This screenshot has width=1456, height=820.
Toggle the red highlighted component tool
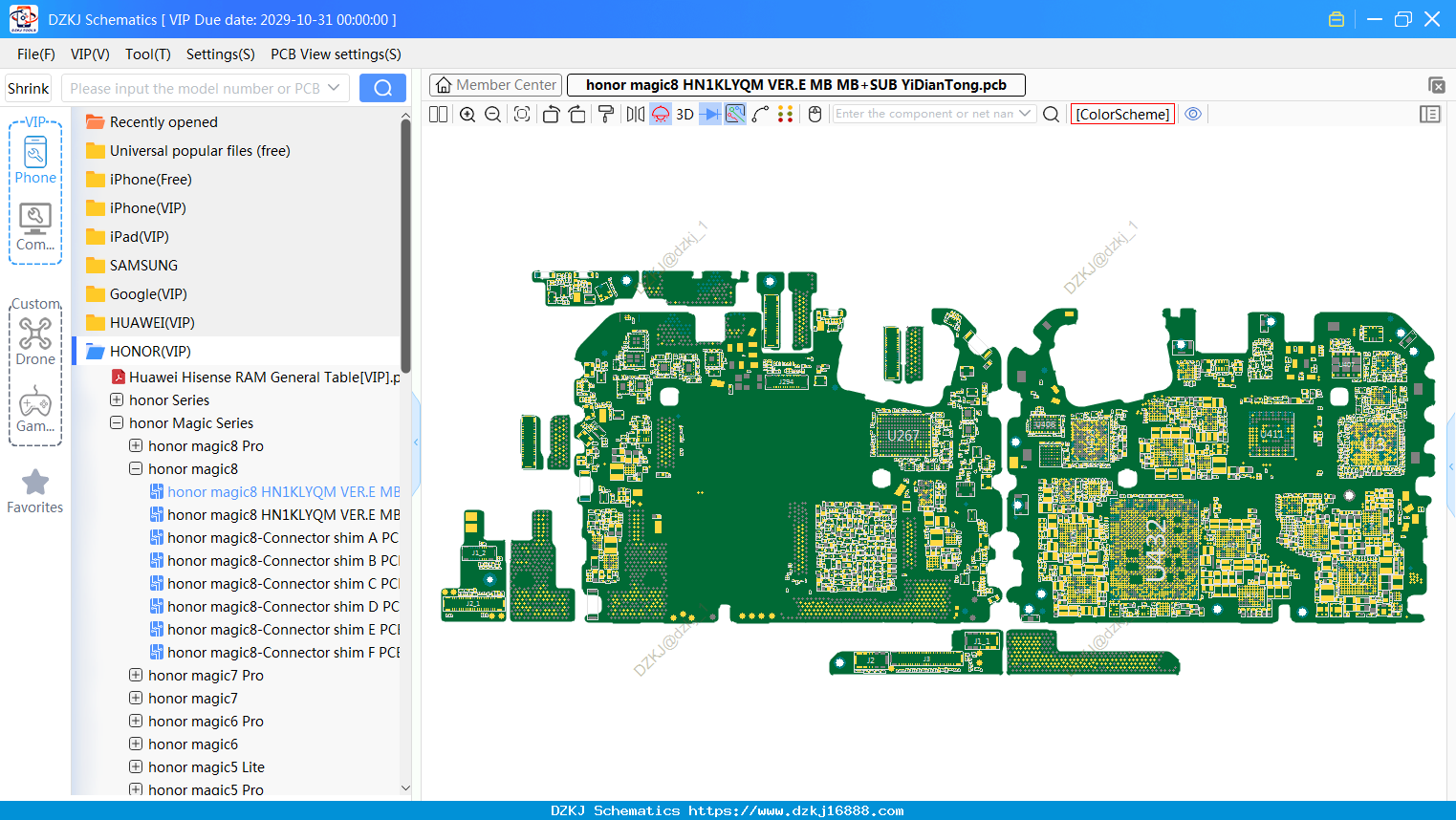(661, 114)
